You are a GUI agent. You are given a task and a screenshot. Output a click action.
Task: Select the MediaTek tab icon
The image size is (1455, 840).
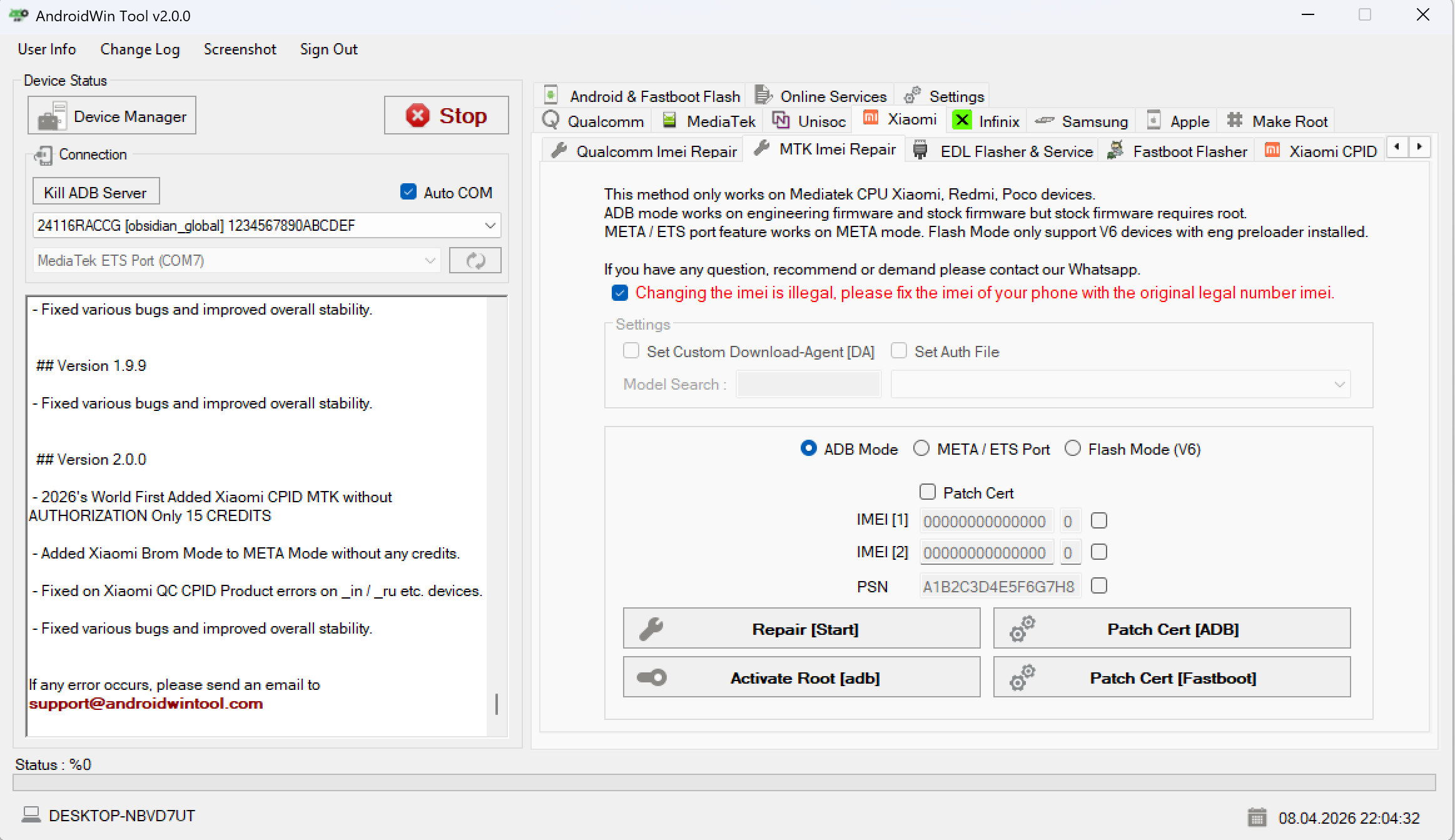669,120
